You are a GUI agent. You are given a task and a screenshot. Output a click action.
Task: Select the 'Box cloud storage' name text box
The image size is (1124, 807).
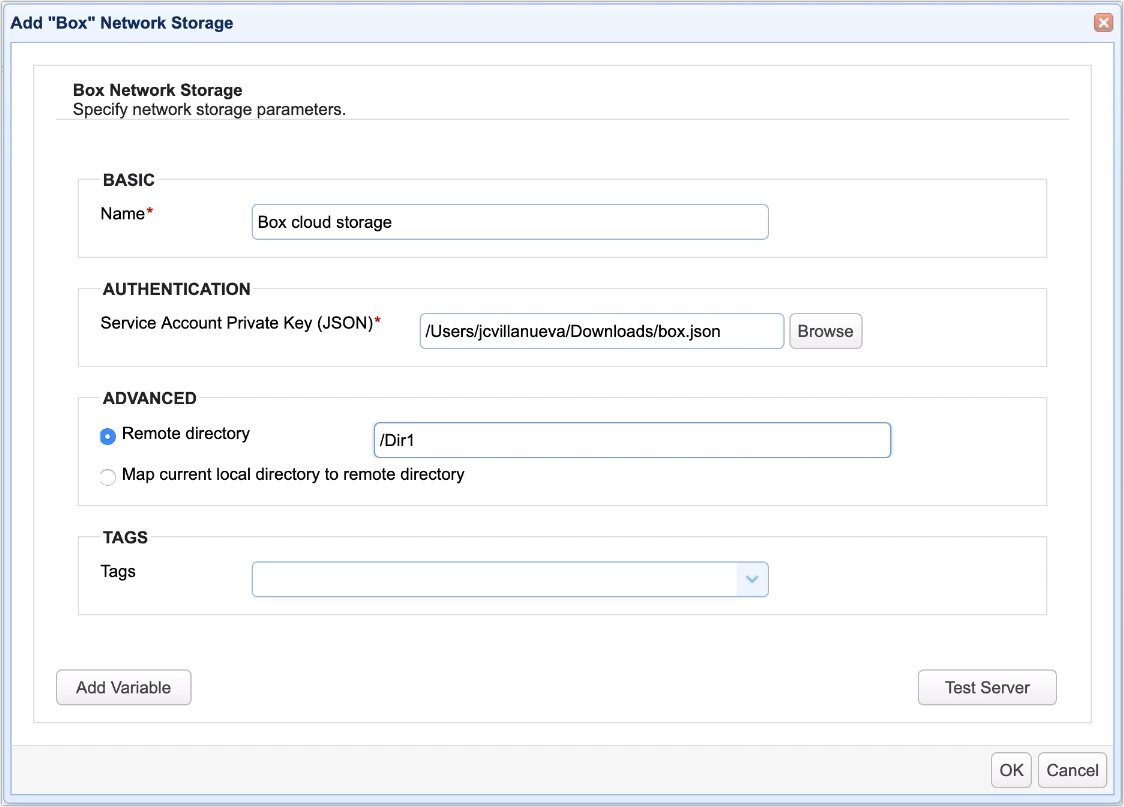509,221
